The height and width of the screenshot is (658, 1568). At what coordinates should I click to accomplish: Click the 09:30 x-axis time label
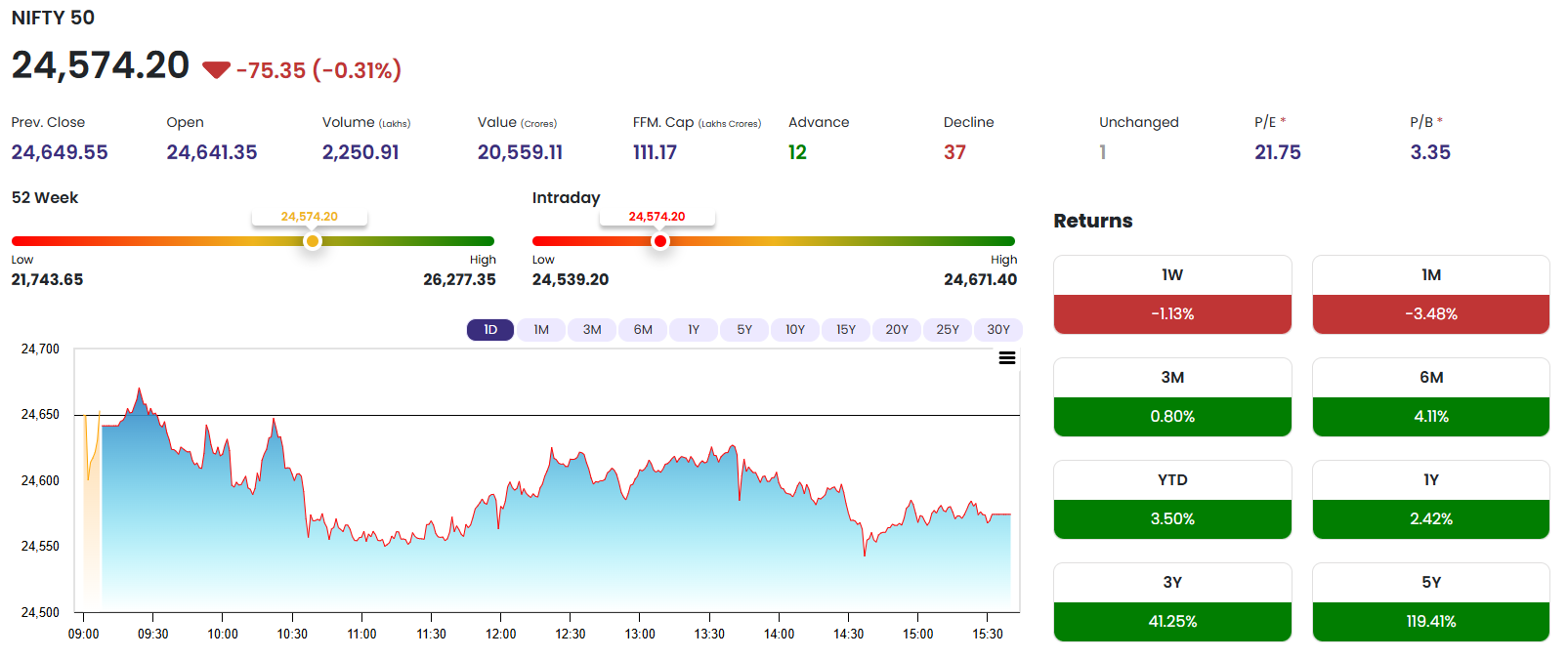point(152,634)
